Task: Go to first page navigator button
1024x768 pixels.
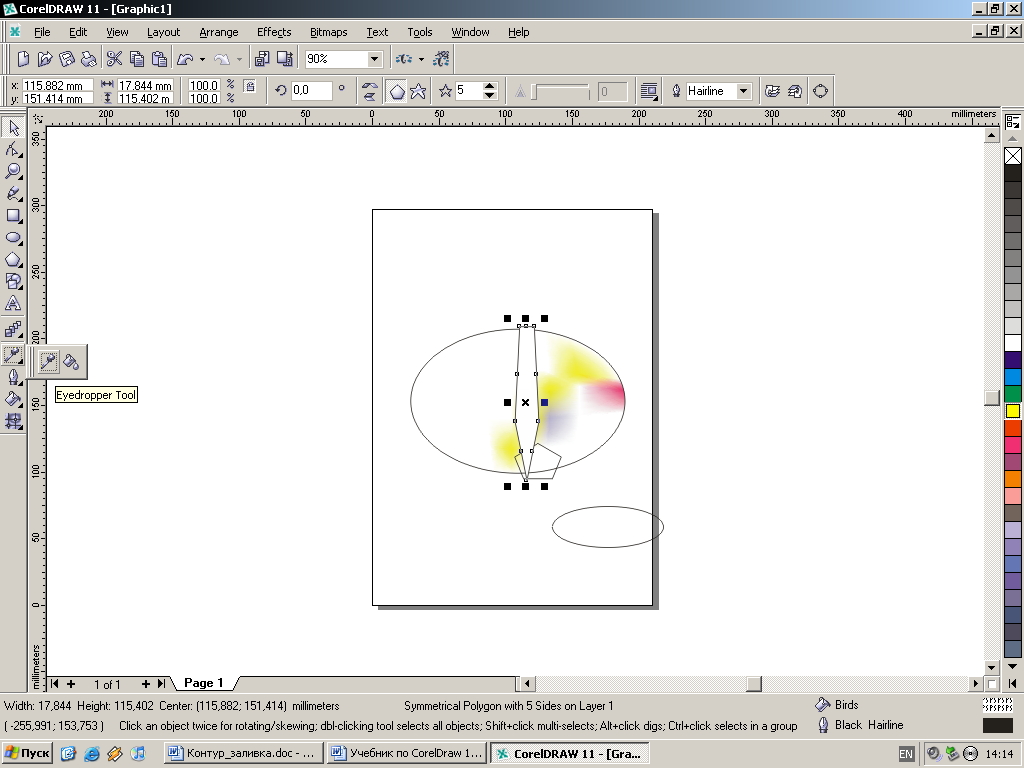Action: (54, 684)
